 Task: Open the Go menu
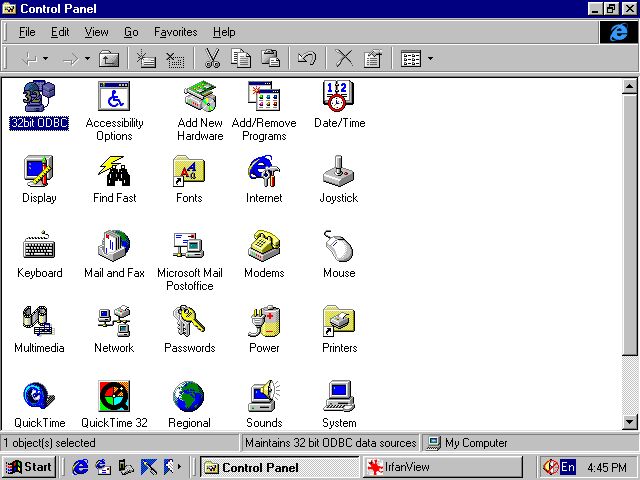(131, 32)
